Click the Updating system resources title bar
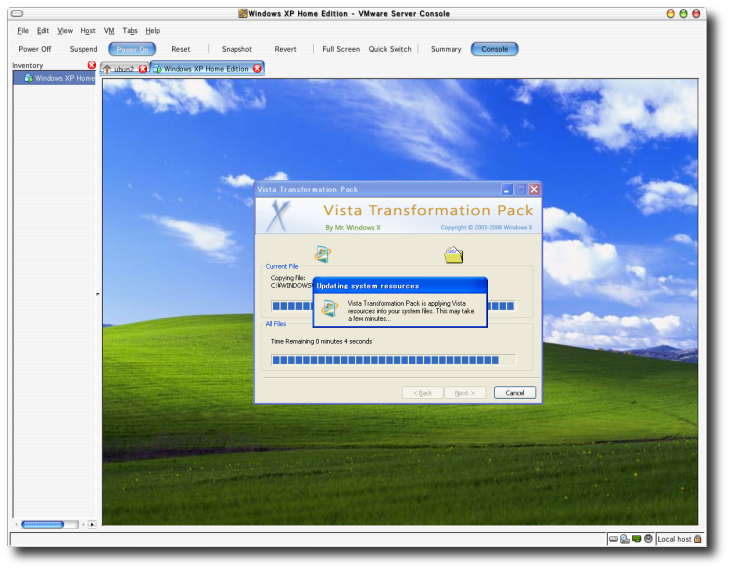This screenshot has height=570, width=730. [400, 285]
